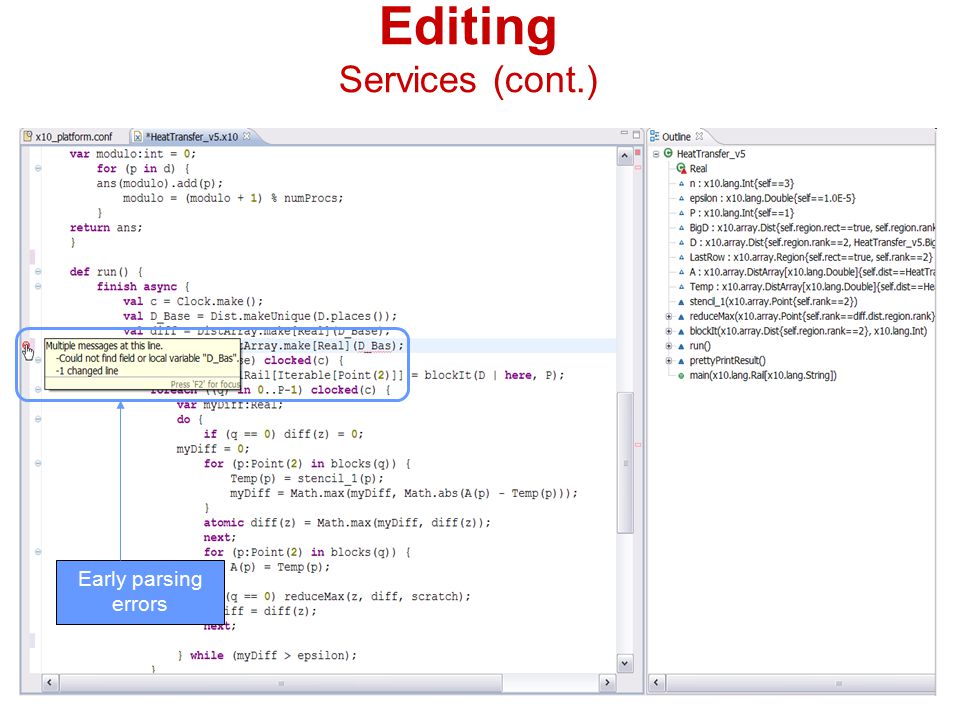This screenshot has width=960, height=720.
Task: Click the 'Could not find field' tooltip message
Action: point(147,358)
